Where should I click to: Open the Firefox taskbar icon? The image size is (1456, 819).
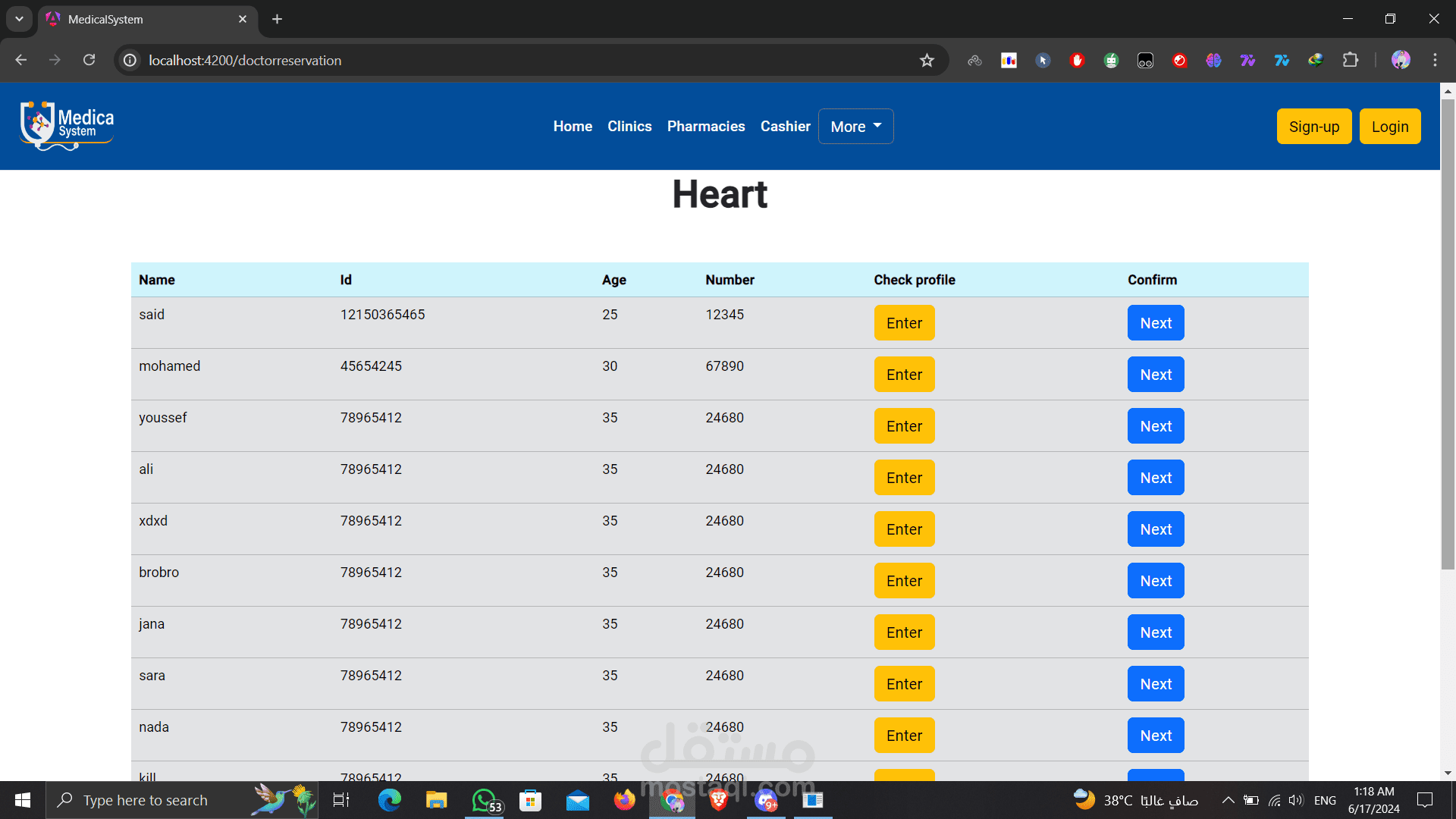click(624, 800)
